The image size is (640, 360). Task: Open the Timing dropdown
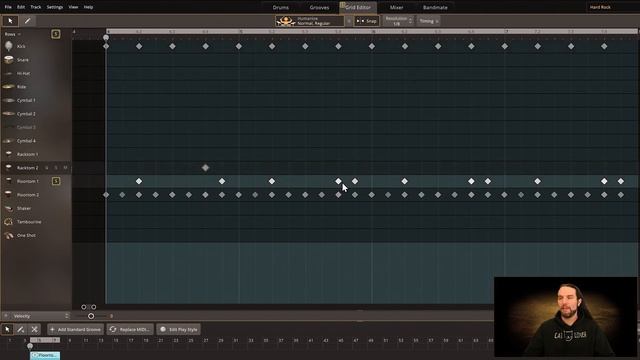click(x=428, y=21)
